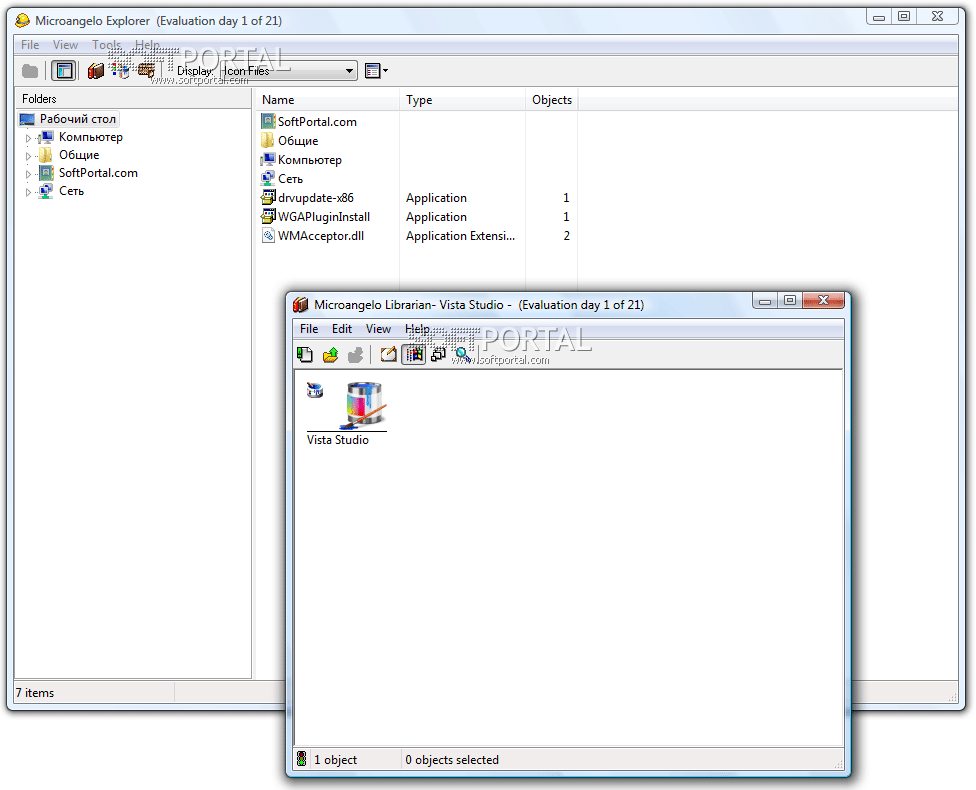Open the File menu in Microangelo Explorer
Image resolution: width=976 pixels, height=790 pixels.
click(x=30, y=45)
